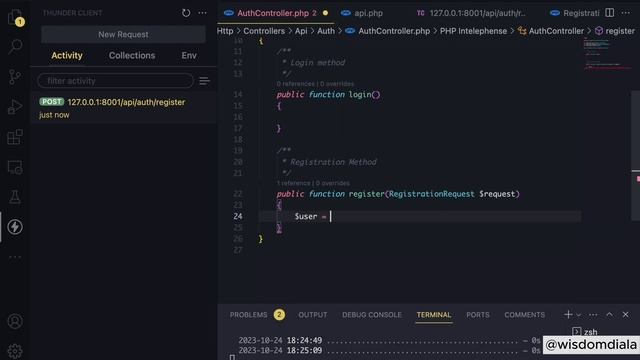The width and height of the screenshot is (640, 360).
Task: Close the bottom panel
Action: tap(625, 315)
